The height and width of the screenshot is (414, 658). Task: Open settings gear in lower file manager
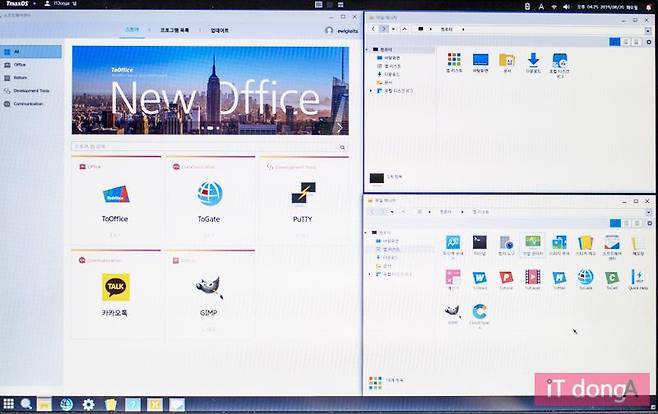650,223
